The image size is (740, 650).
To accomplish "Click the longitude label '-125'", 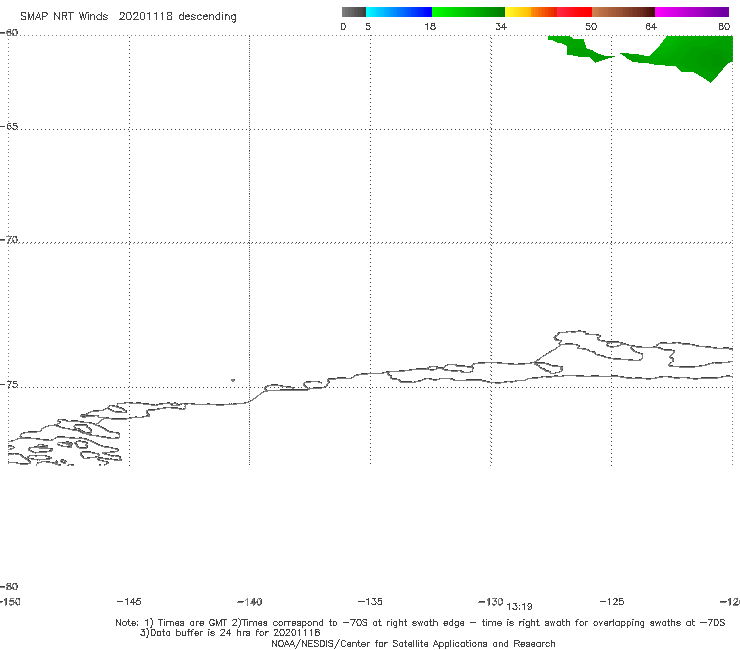I will coord(612,601).
